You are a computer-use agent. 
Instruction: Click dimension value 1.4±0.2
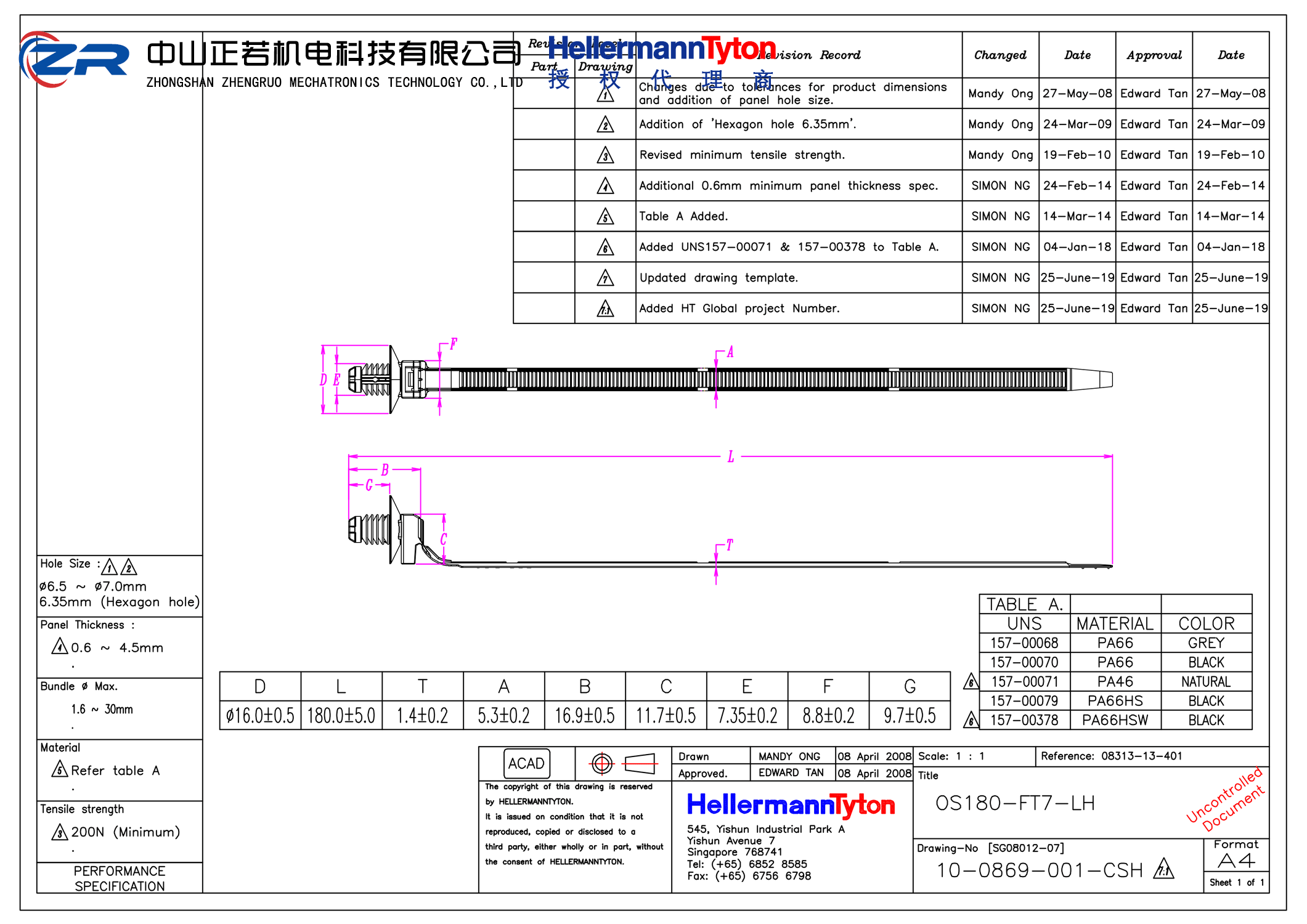click(x=423, y=716)
